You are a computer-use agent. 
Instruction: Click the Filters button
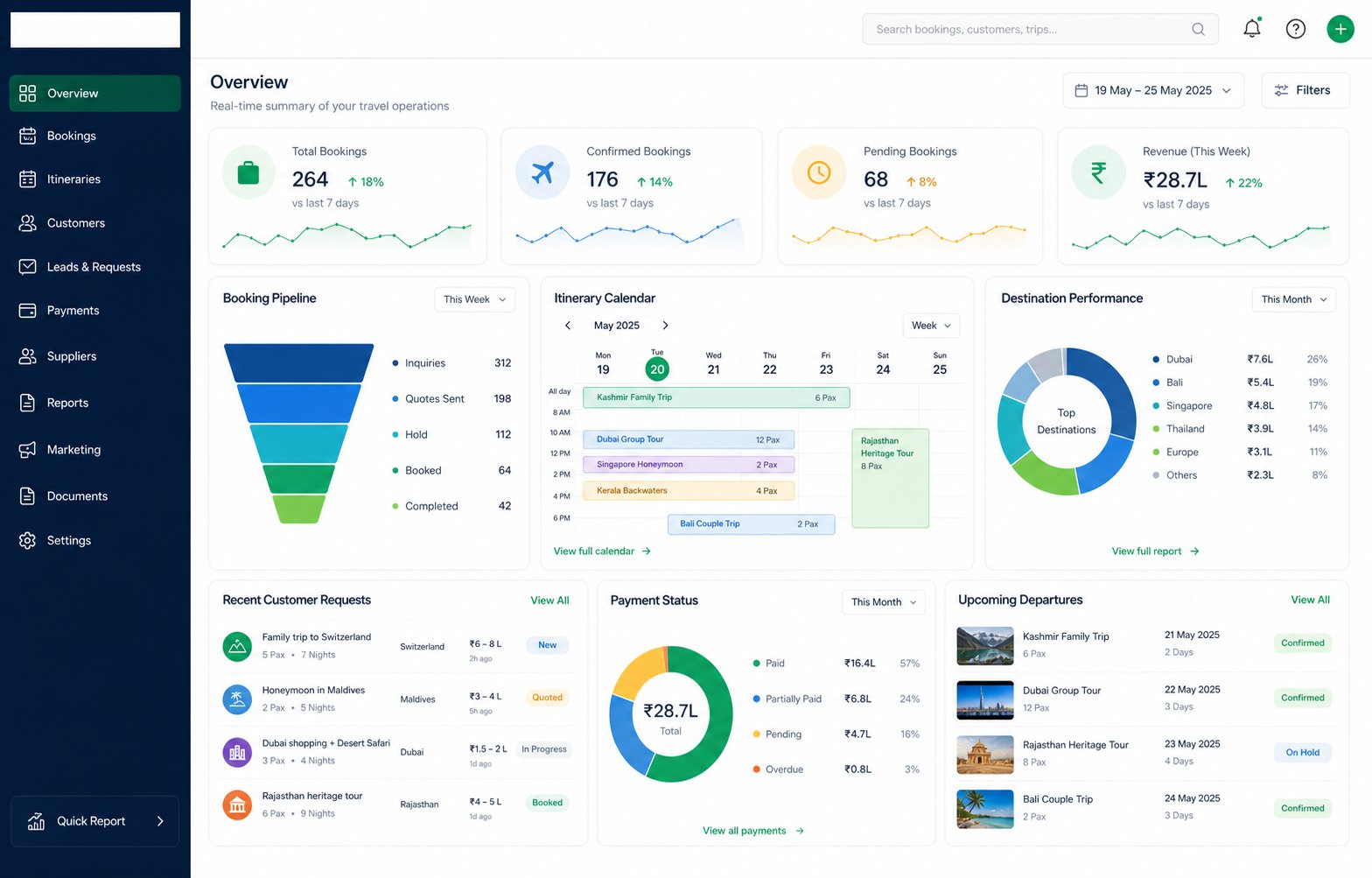[x=1305, y=90]
